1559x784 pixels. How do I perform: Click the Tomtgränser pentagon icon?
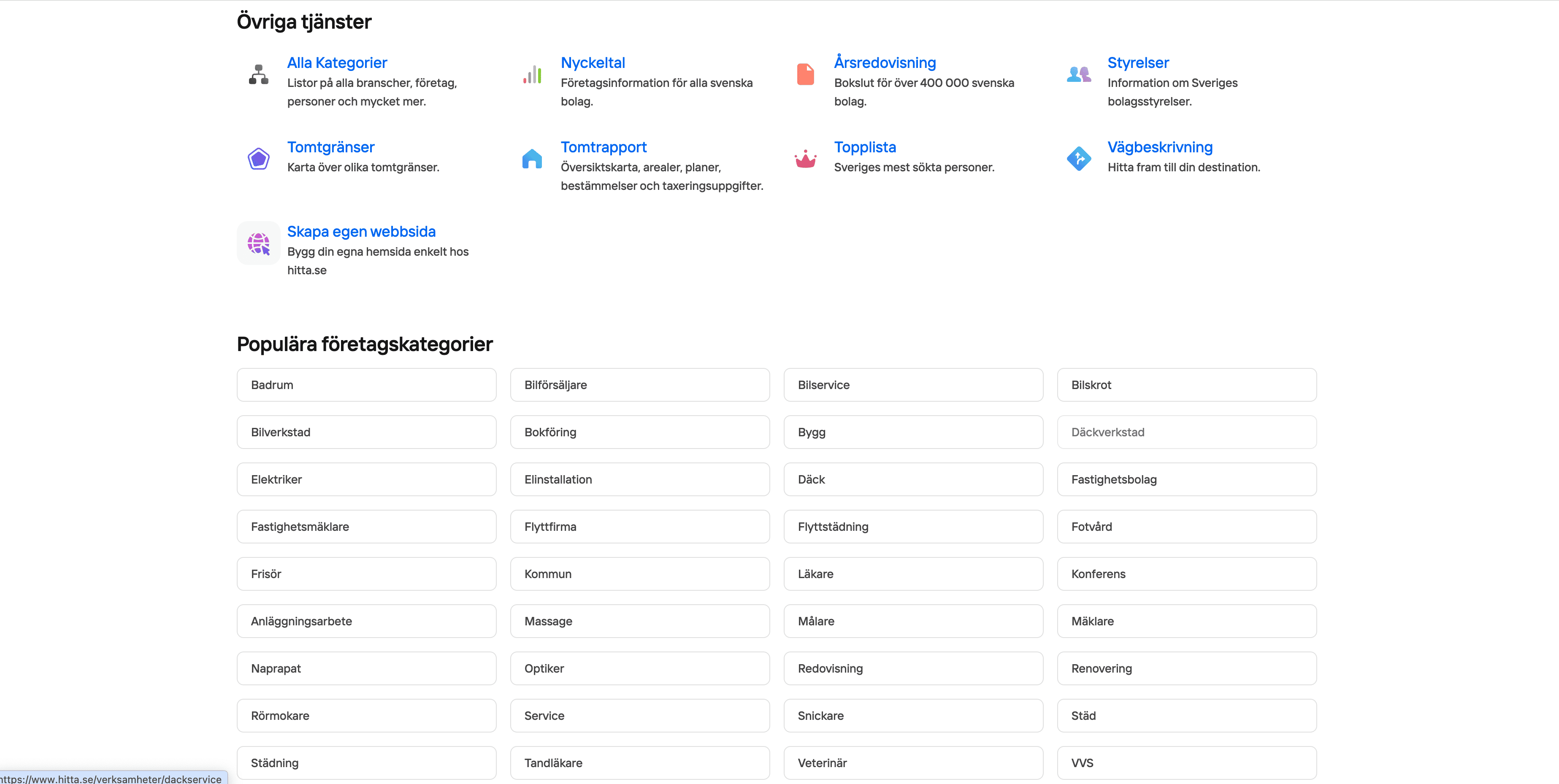(258, 159)
